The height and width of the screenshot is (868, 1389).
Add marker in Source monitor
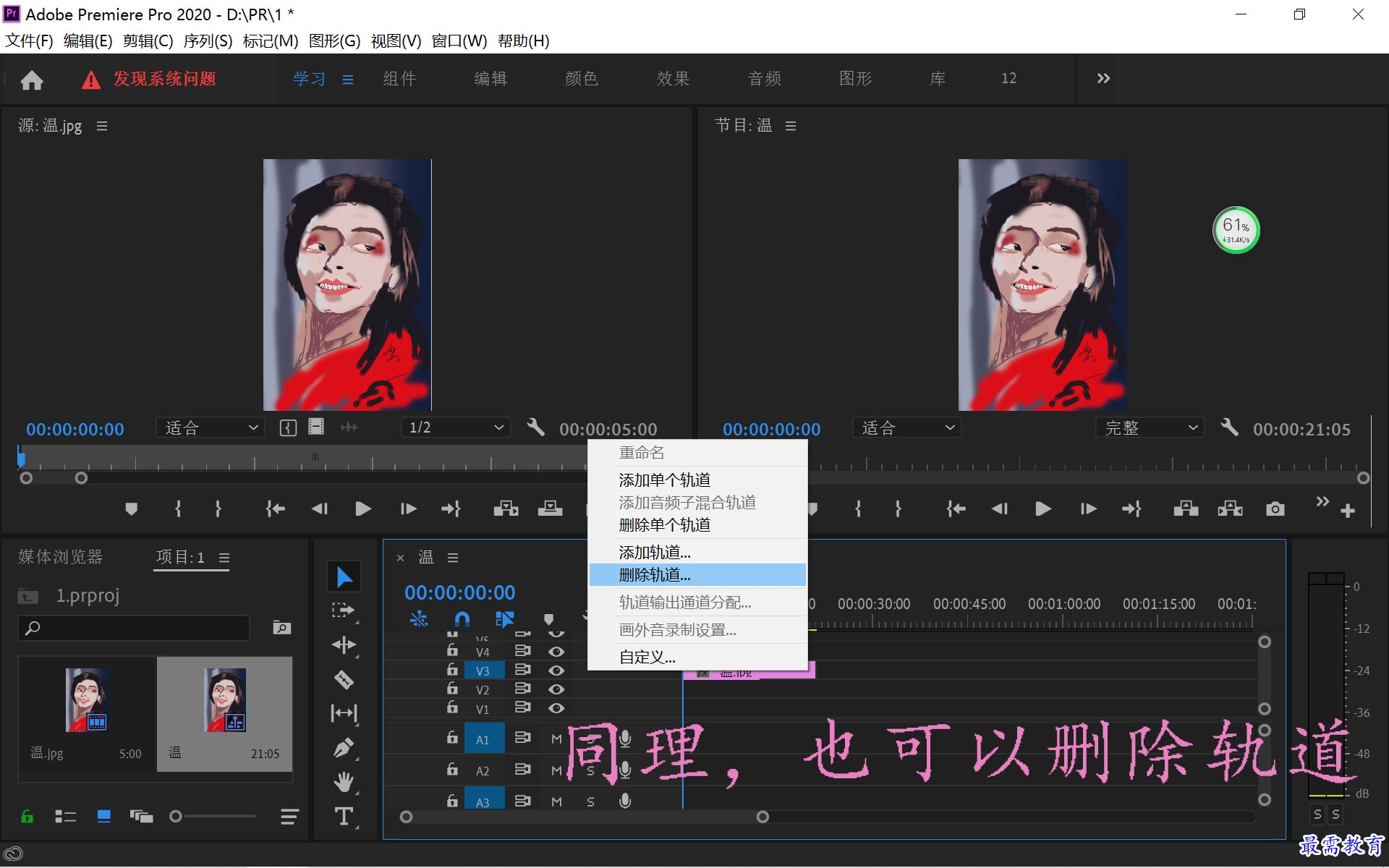click(131, 509)
